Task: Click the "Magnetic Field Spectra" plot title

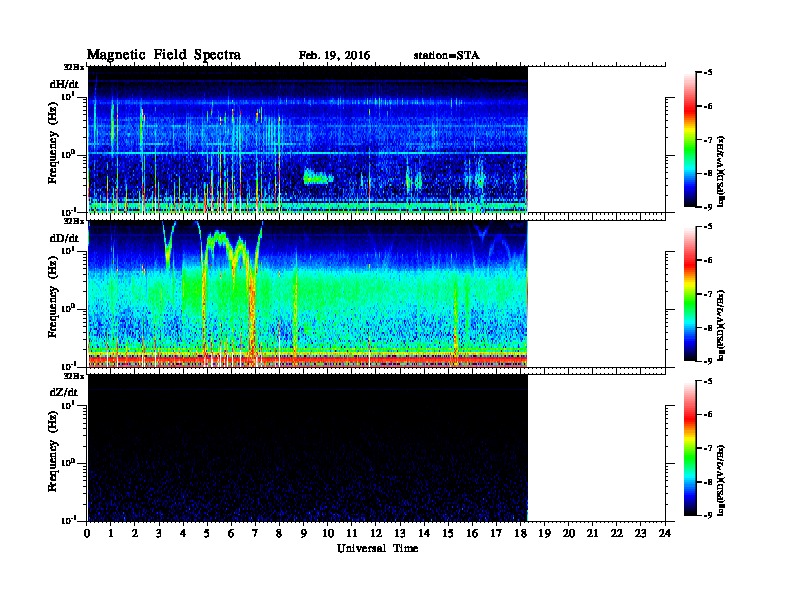Action: pos(164,55)
